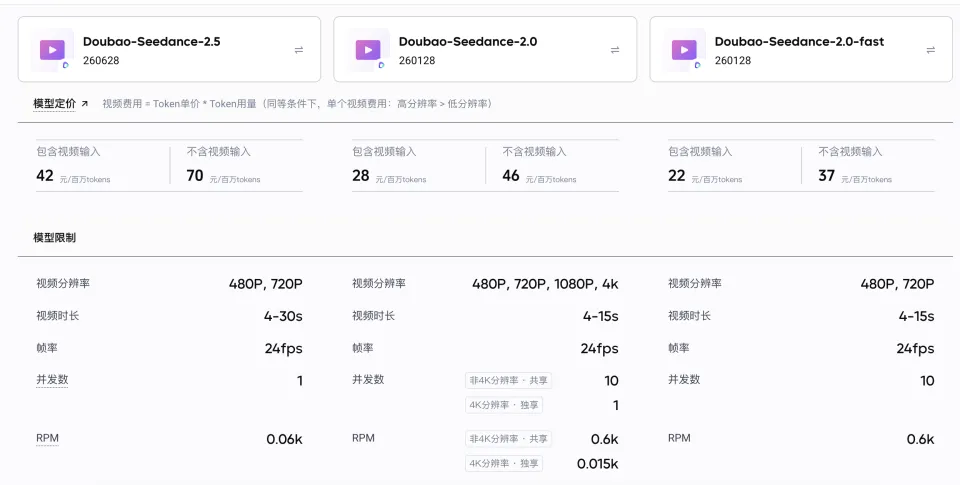
Task: Click resolution value 480P, 720P, 1080P, 4k
Action: click(x=545, y=284)
